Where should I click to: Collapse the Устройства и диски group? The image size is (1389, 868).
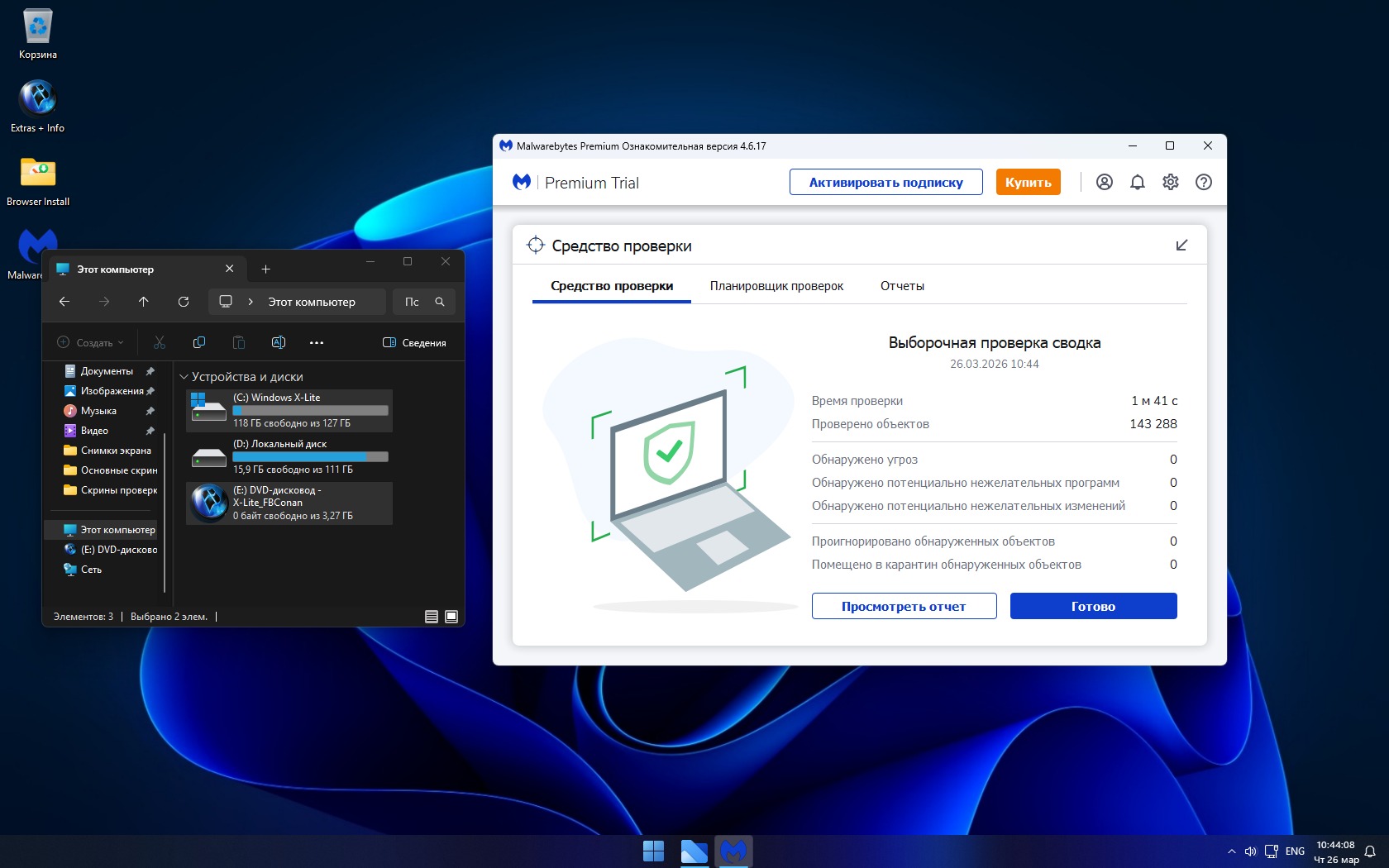coord(184,377)
